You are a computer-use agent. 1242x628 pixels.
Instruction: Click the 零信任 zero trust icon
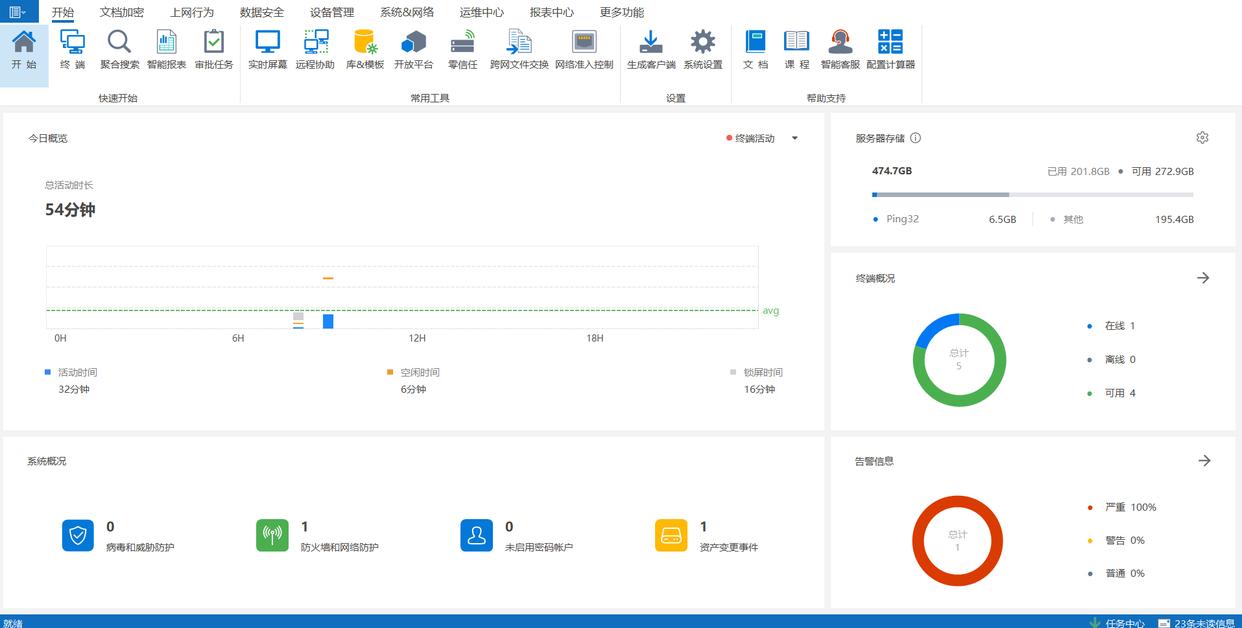[462, 50]
